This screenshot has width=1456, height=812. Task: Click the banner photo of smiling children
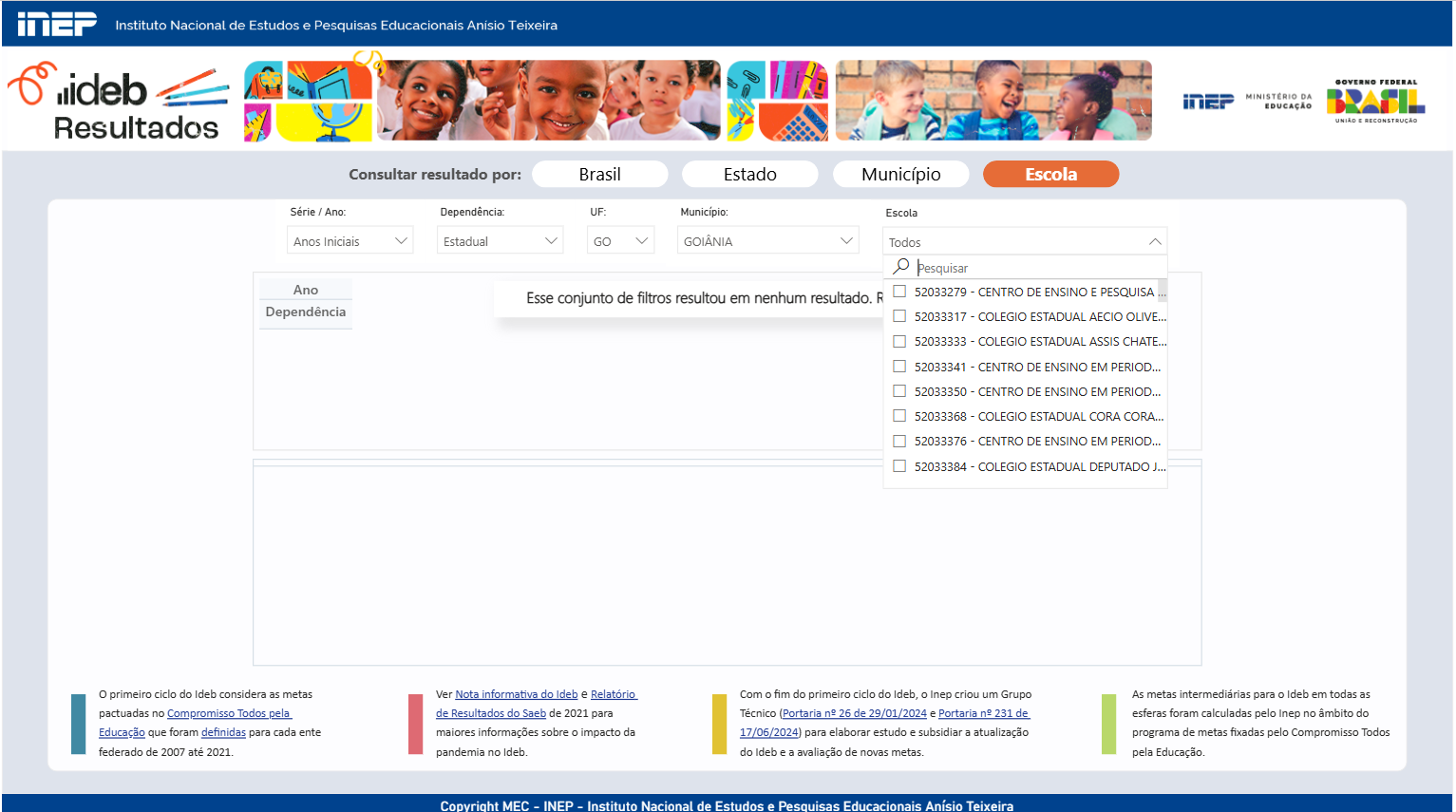tap(548, 101)
